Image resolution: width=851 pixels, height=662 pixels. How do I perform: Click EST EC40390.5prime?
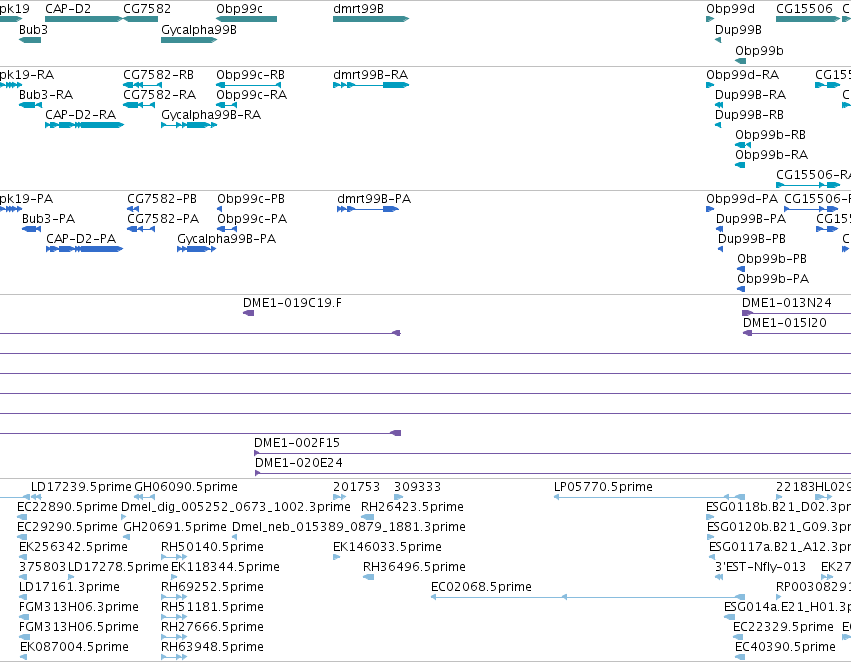(740, 657)
